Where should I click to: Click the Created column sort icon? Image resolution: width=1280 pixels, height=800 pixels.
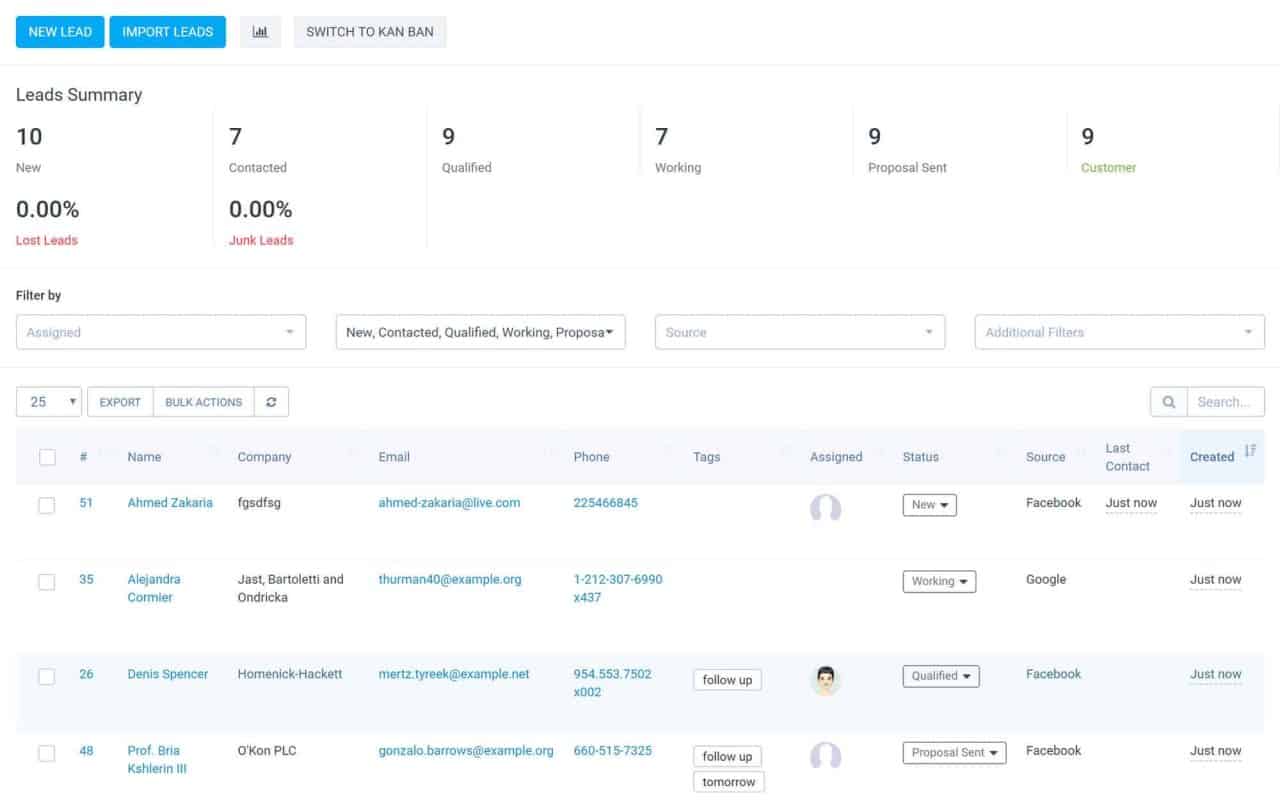(x=1249, y=452)
